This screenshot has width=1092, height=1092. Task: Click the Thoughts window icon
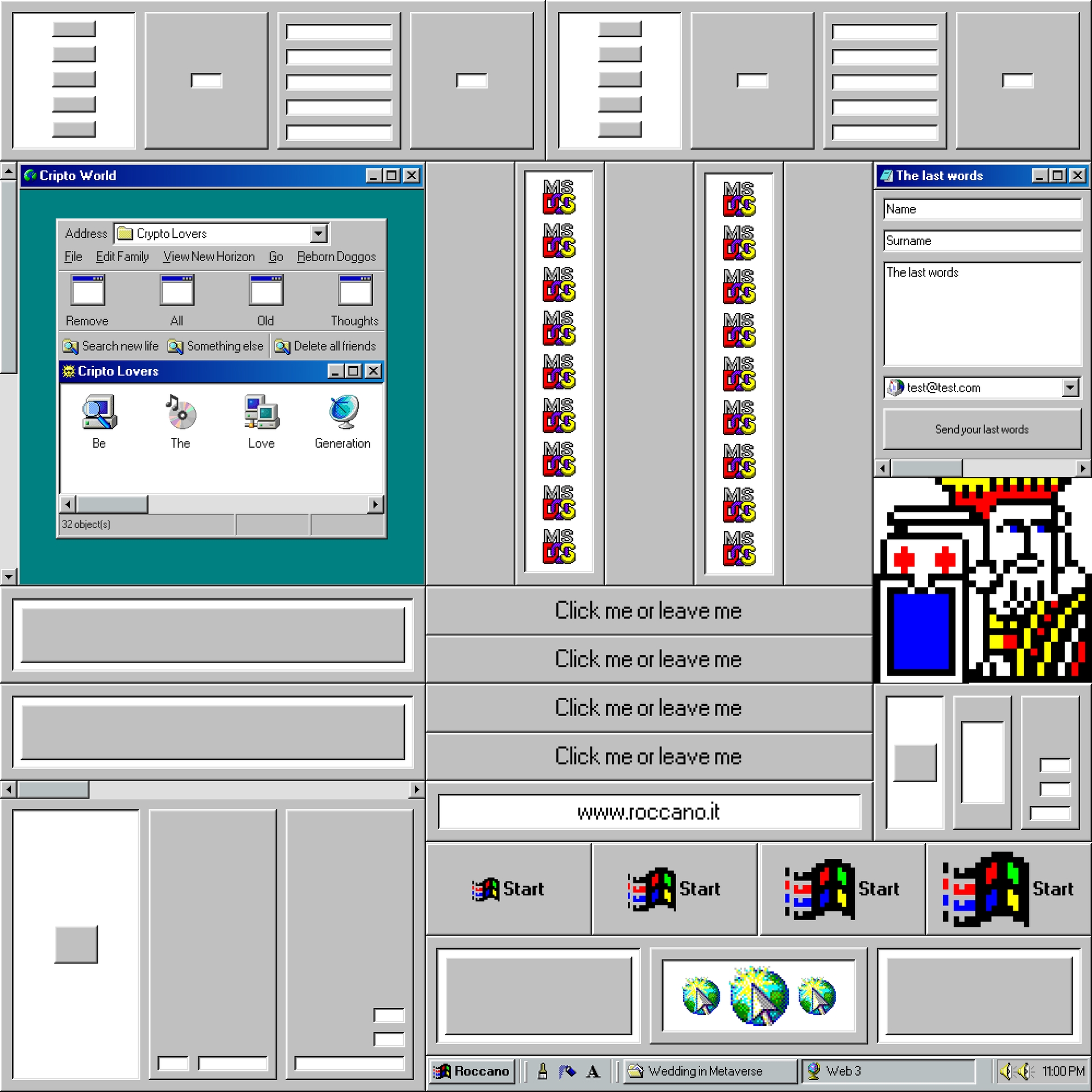click(355, 291)
